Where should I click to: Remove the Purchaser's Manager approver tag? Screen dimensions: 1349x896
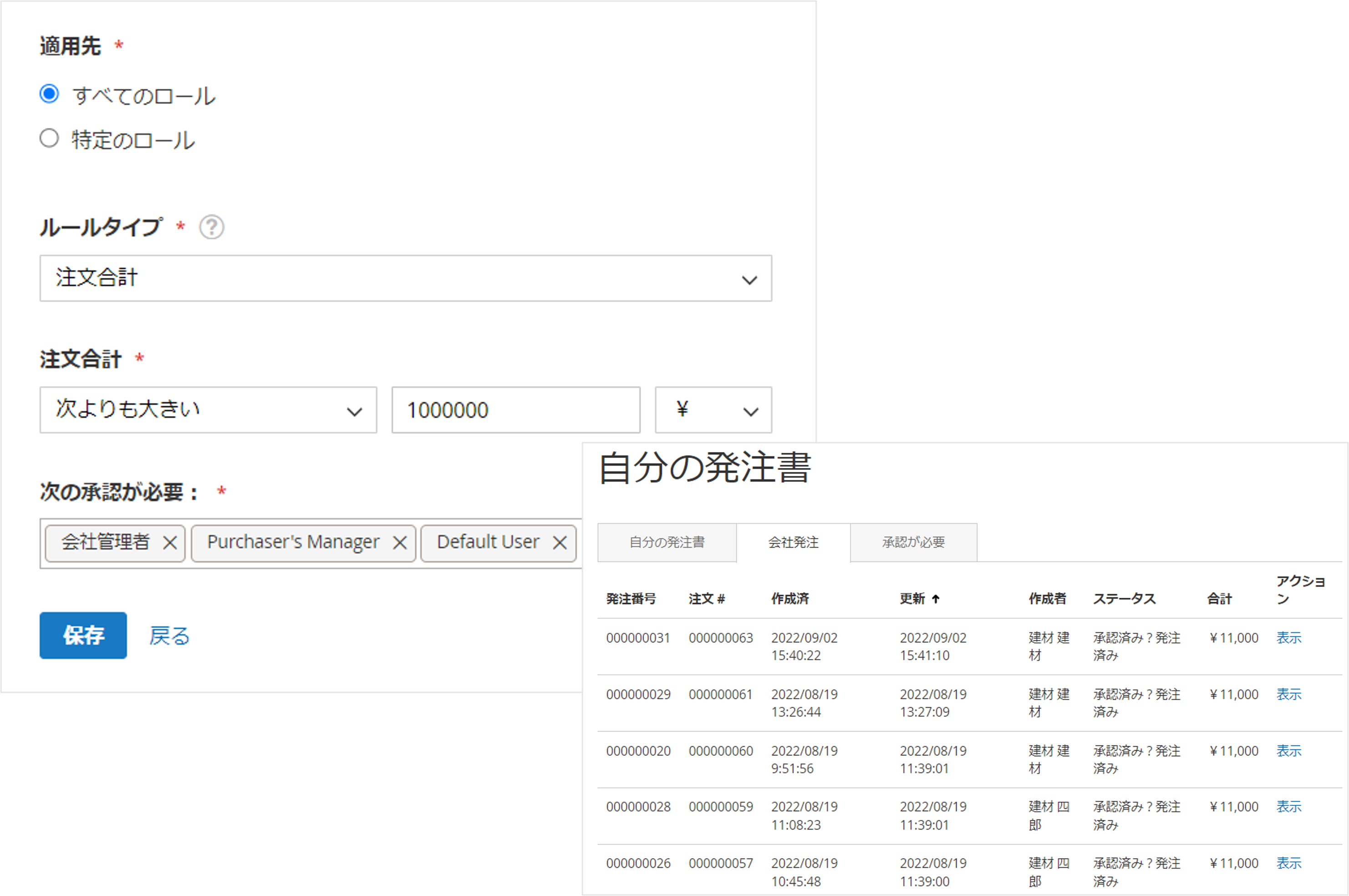point(400,543)
